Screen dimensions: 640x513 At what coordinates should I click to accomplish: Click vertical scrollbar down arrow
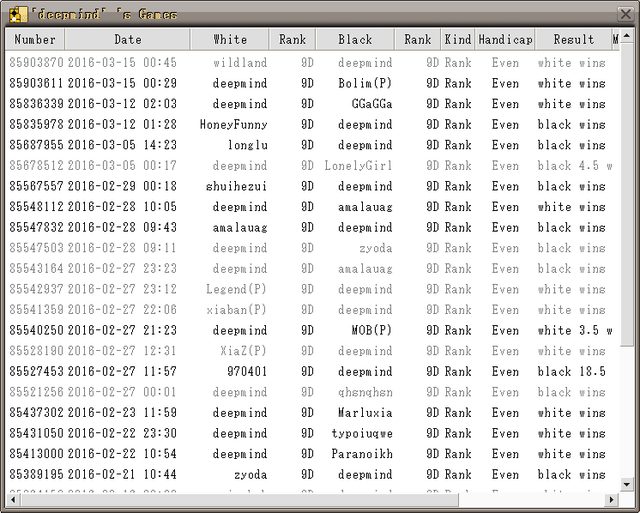[627, 484]
